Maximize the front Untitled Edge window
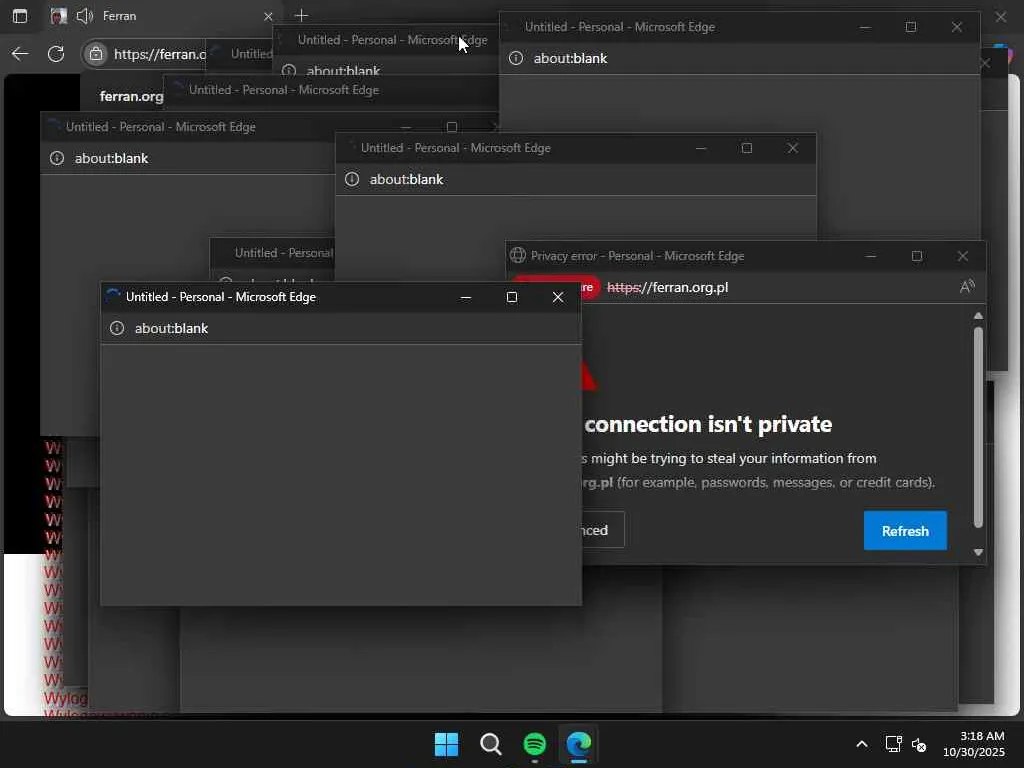 point(512,297)
